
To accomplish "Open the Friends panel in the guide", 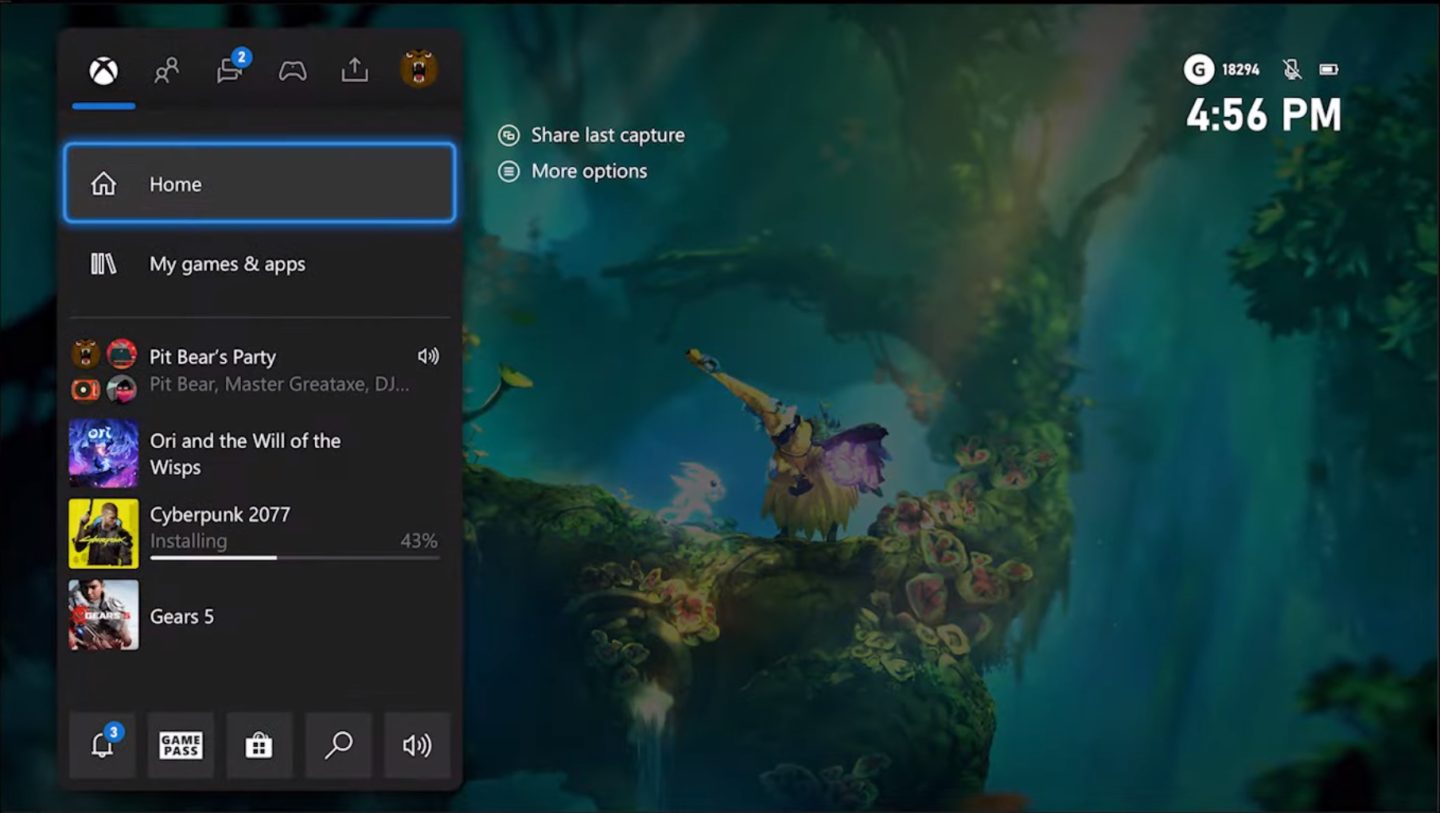I will (166, 69).
